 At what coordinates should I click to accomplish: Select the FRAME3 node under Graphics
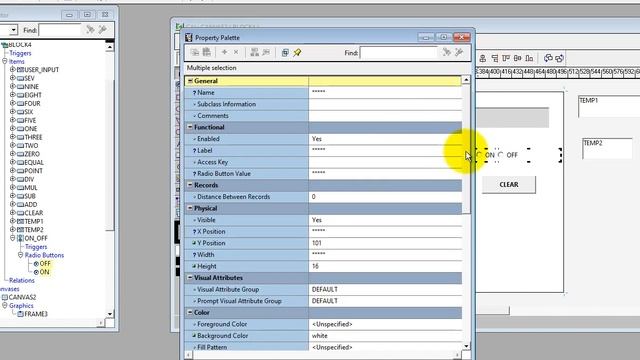tap(36, 314)
